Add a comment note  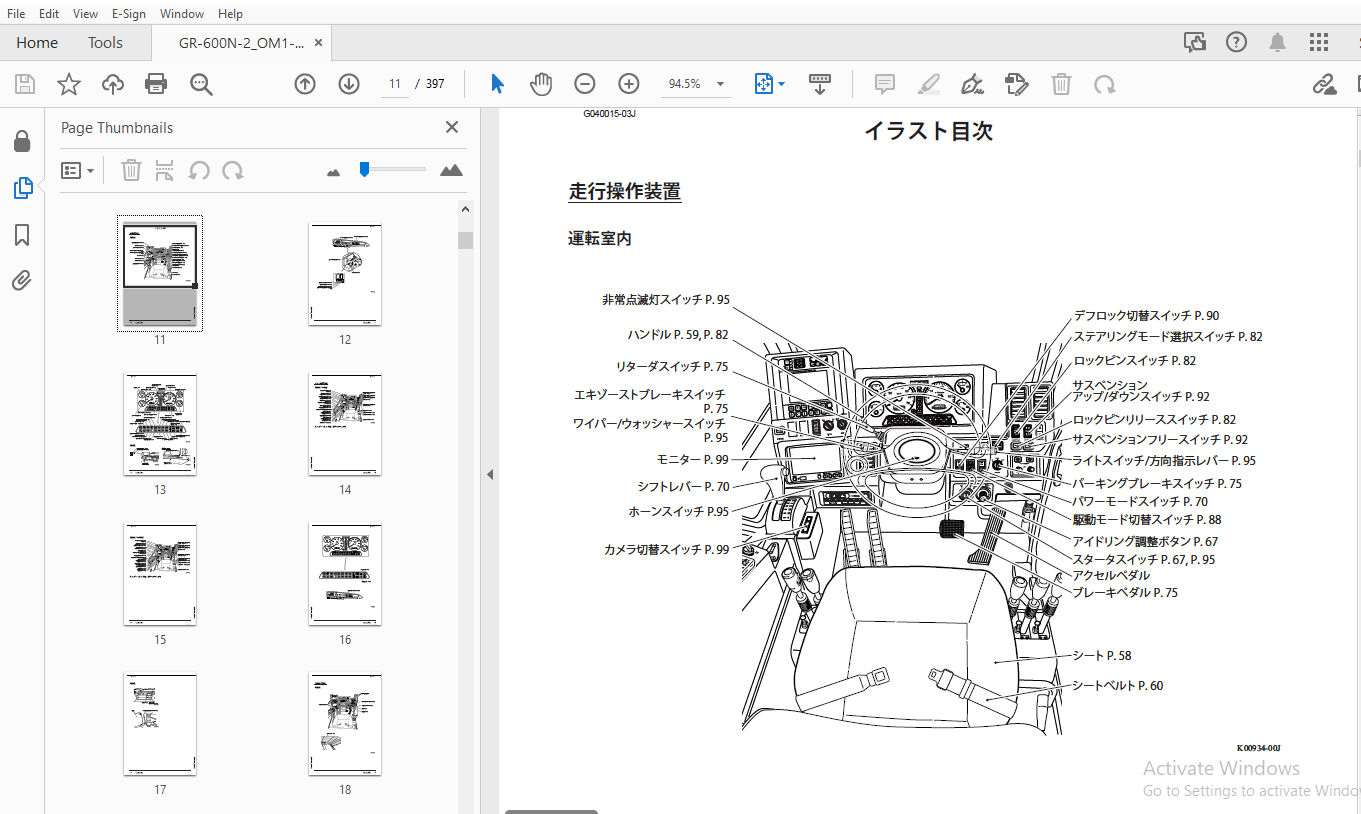[884, 84]
